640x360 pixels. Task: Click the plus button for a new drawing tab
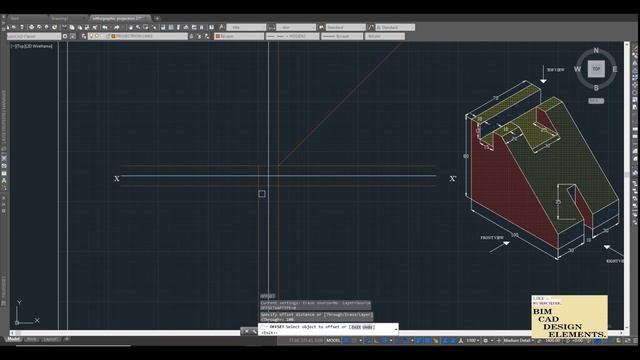[157, 18]
